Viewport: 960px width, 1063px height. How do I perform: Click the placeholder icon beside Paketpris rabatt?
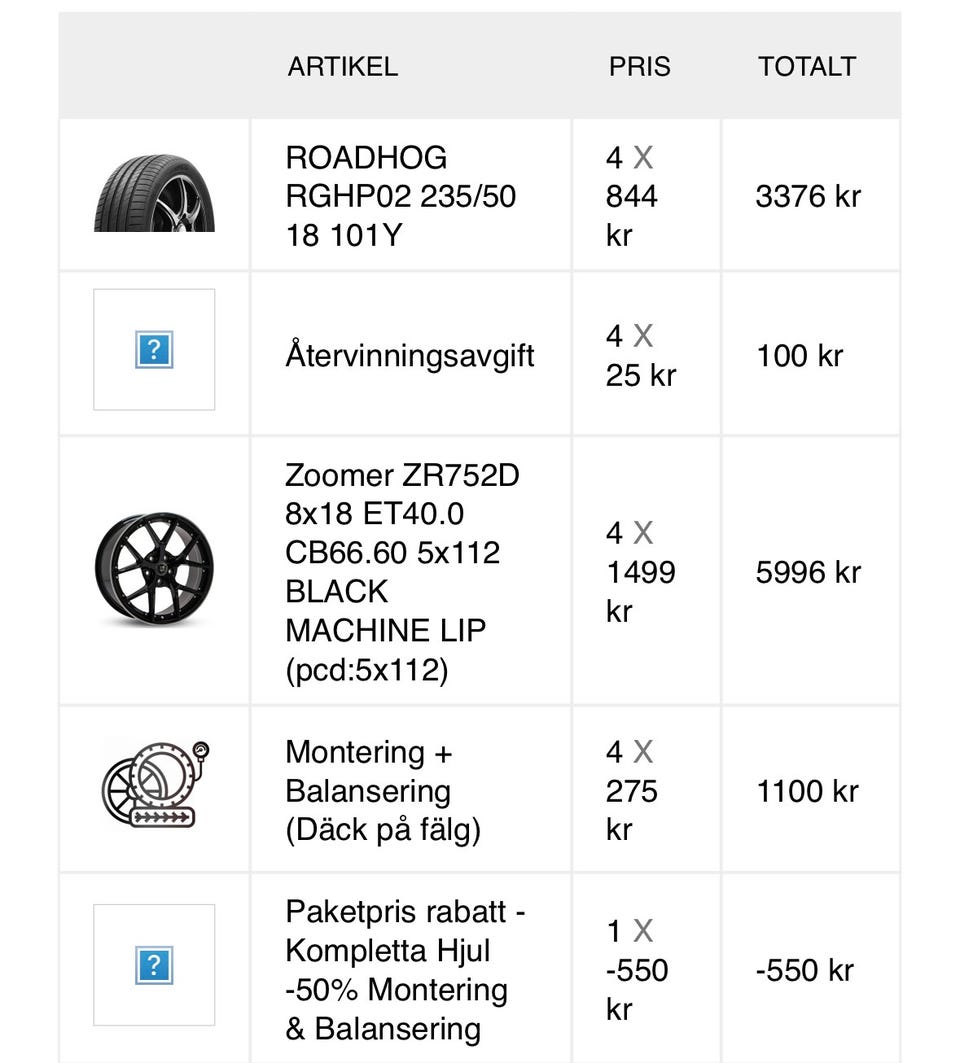tap(154, 965)
